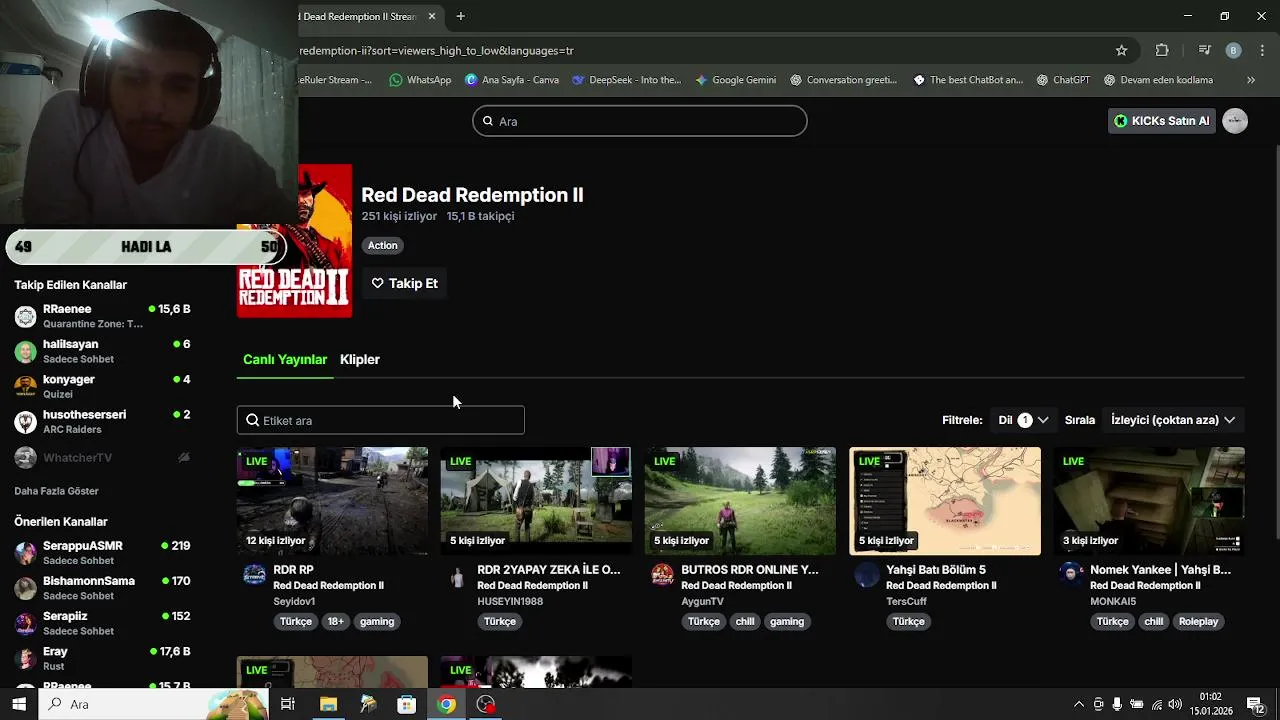Open the Yahşi Batı Bölüm 5 map thumbnail
1280x720 pixels.
[x=945, y=501]
